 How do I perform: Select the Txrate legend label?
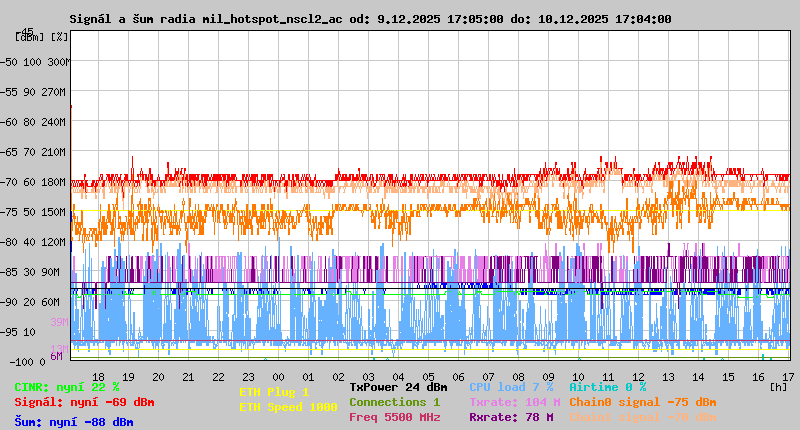coord(514,402)
